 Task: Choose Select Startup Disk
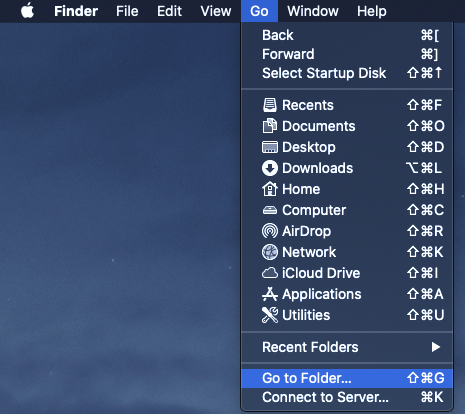coord(347,73)
